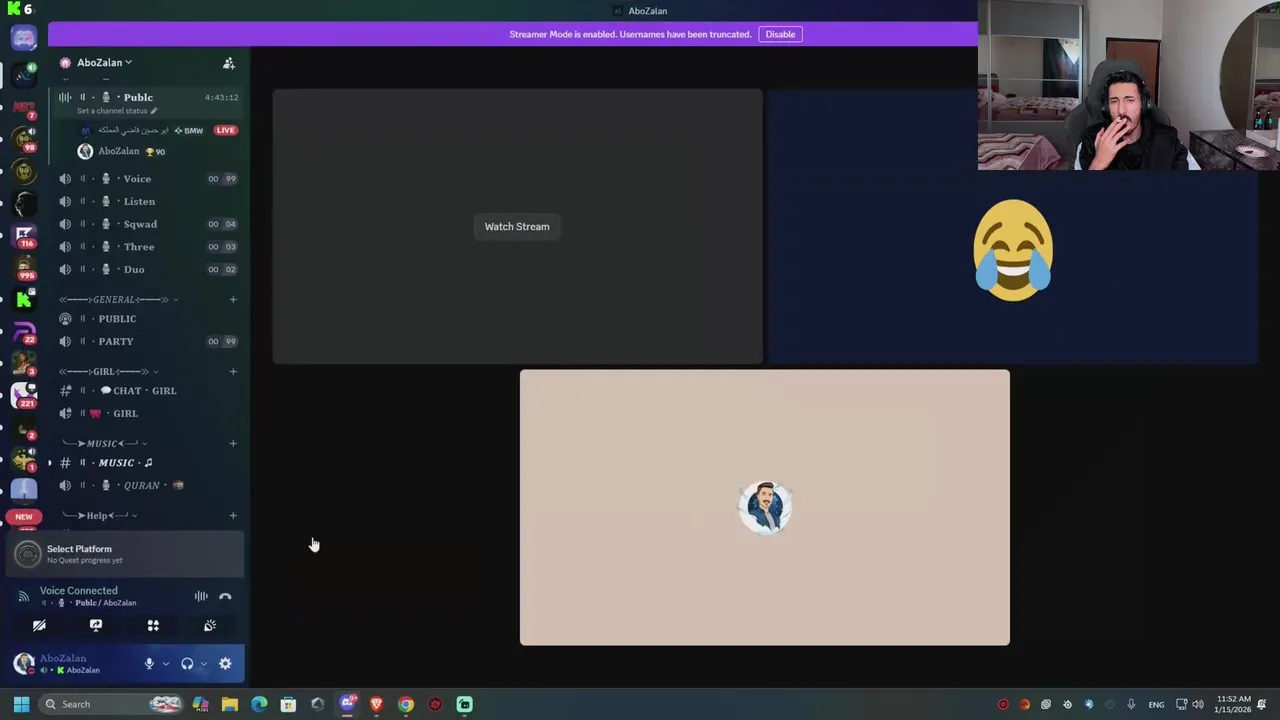
Task: Open the Activities launcher icon
Action: click(x=153, y=626)
